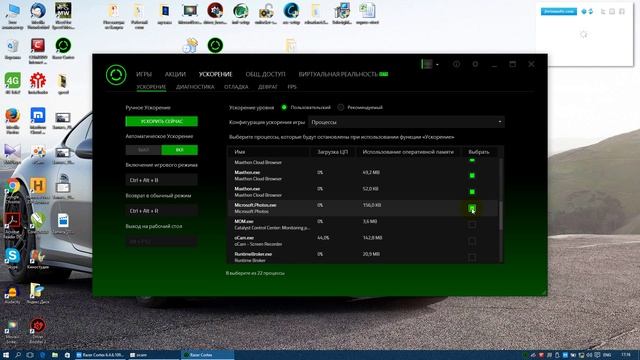Switch to the ocam taskbar button
The height and width of the screenshot is (360, 640).
pyautogui.click(x=153, y=355)
